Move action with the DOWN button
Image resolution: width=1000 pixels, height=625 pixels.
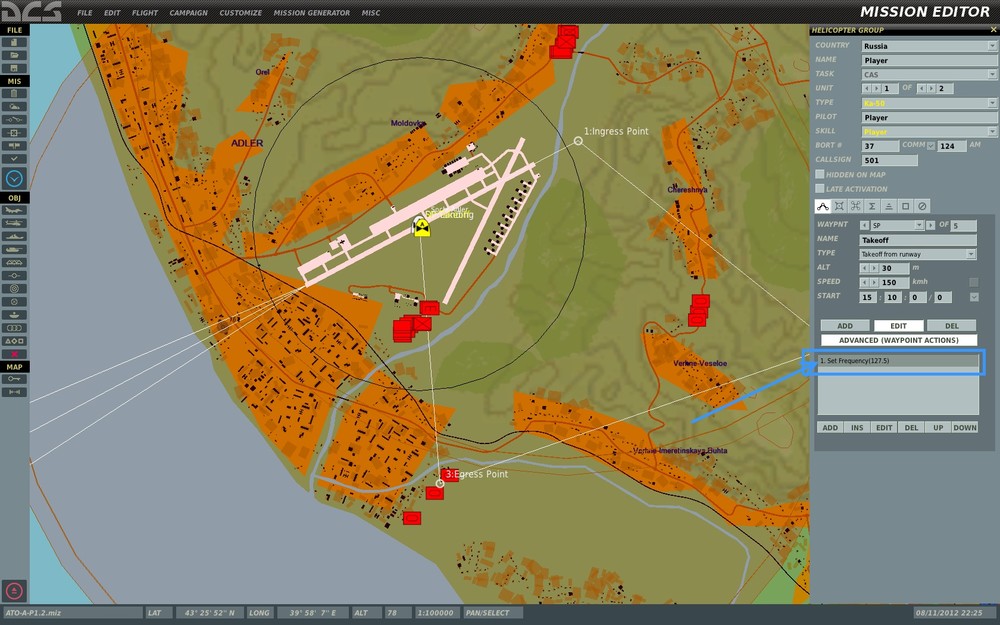click(x=965, y=427)
